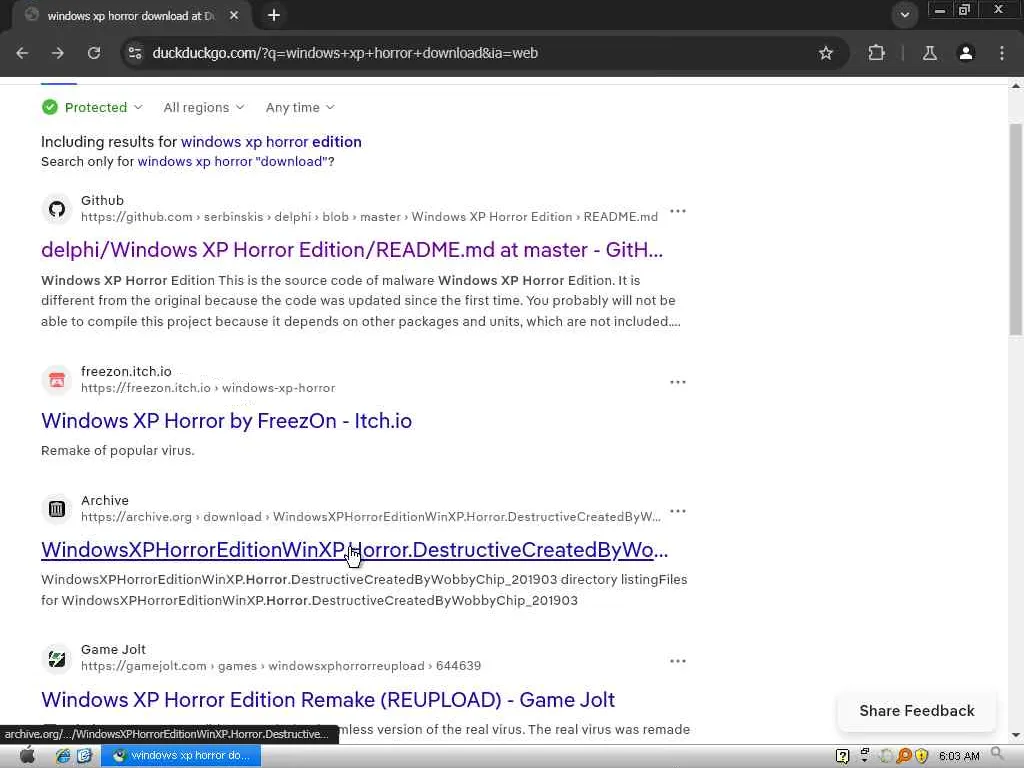
Task: Open Windows XP Horror Edition Remake Game Jolt link
Action: (328, 699)
